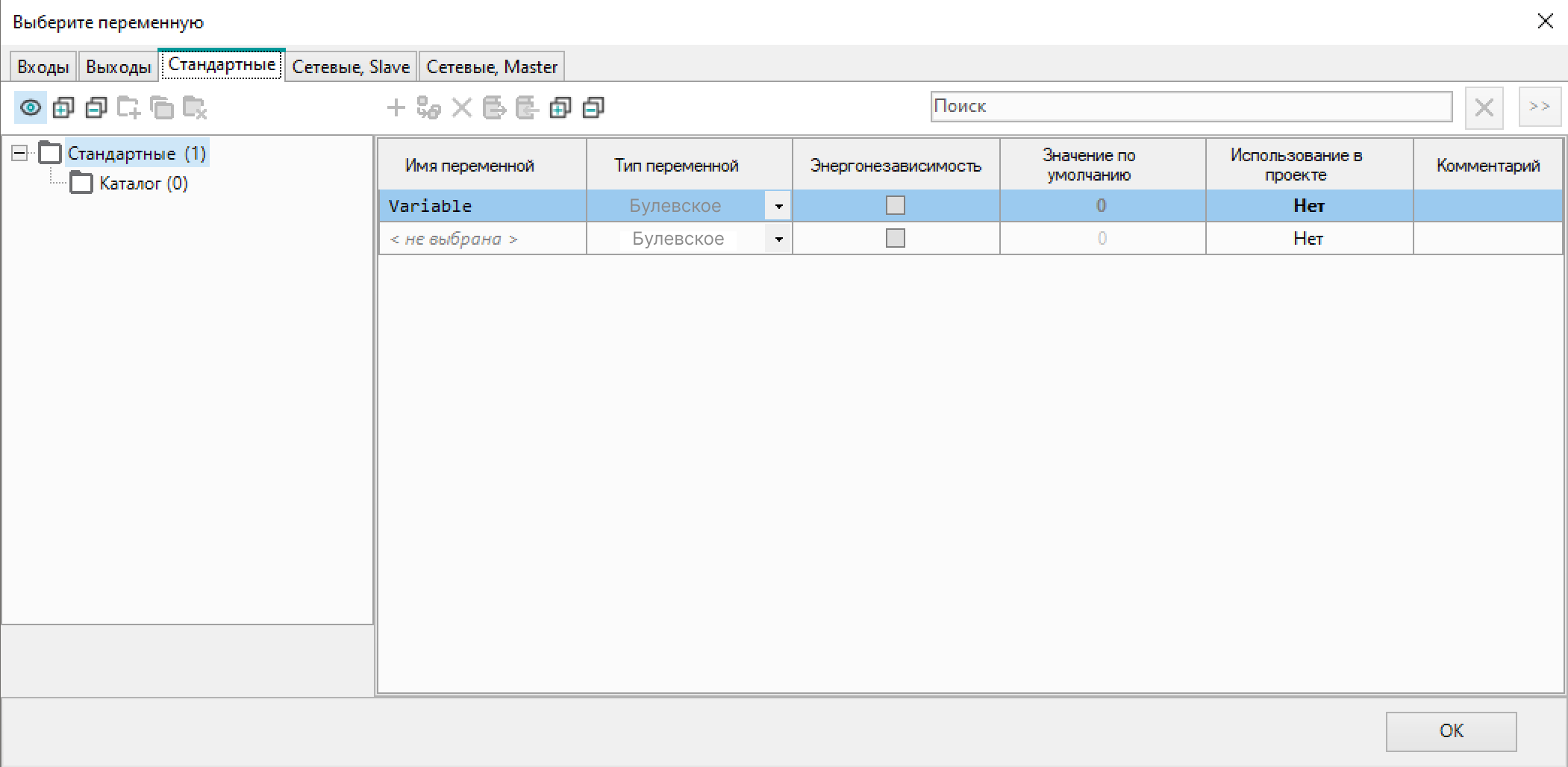The width and height of the screenshot is (1568, 767).
Task: Click the plus icon to add variable
Action: click(396, 108)
